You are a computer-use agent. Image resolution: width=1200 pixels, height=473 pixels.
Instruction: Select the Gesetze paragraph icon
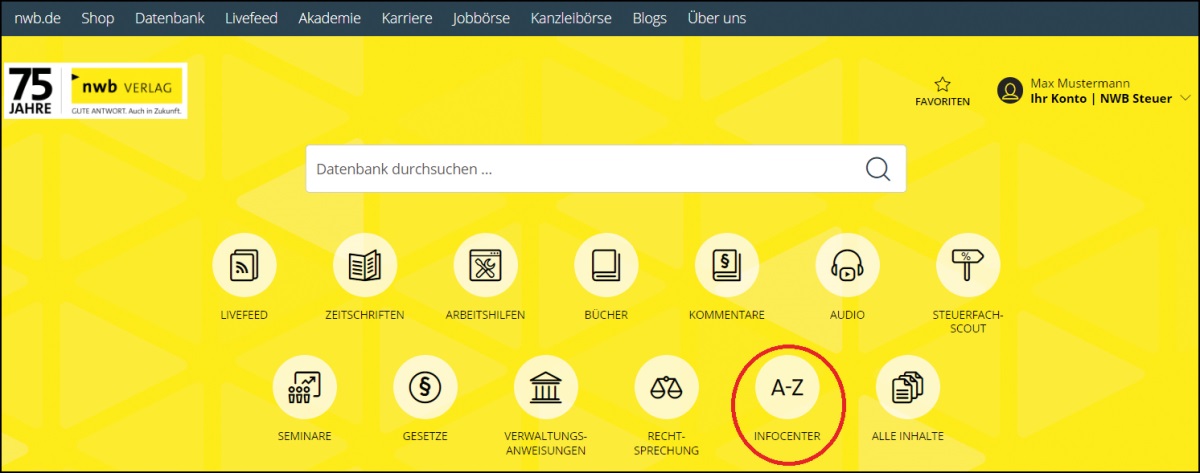click(x=425, y=387)
